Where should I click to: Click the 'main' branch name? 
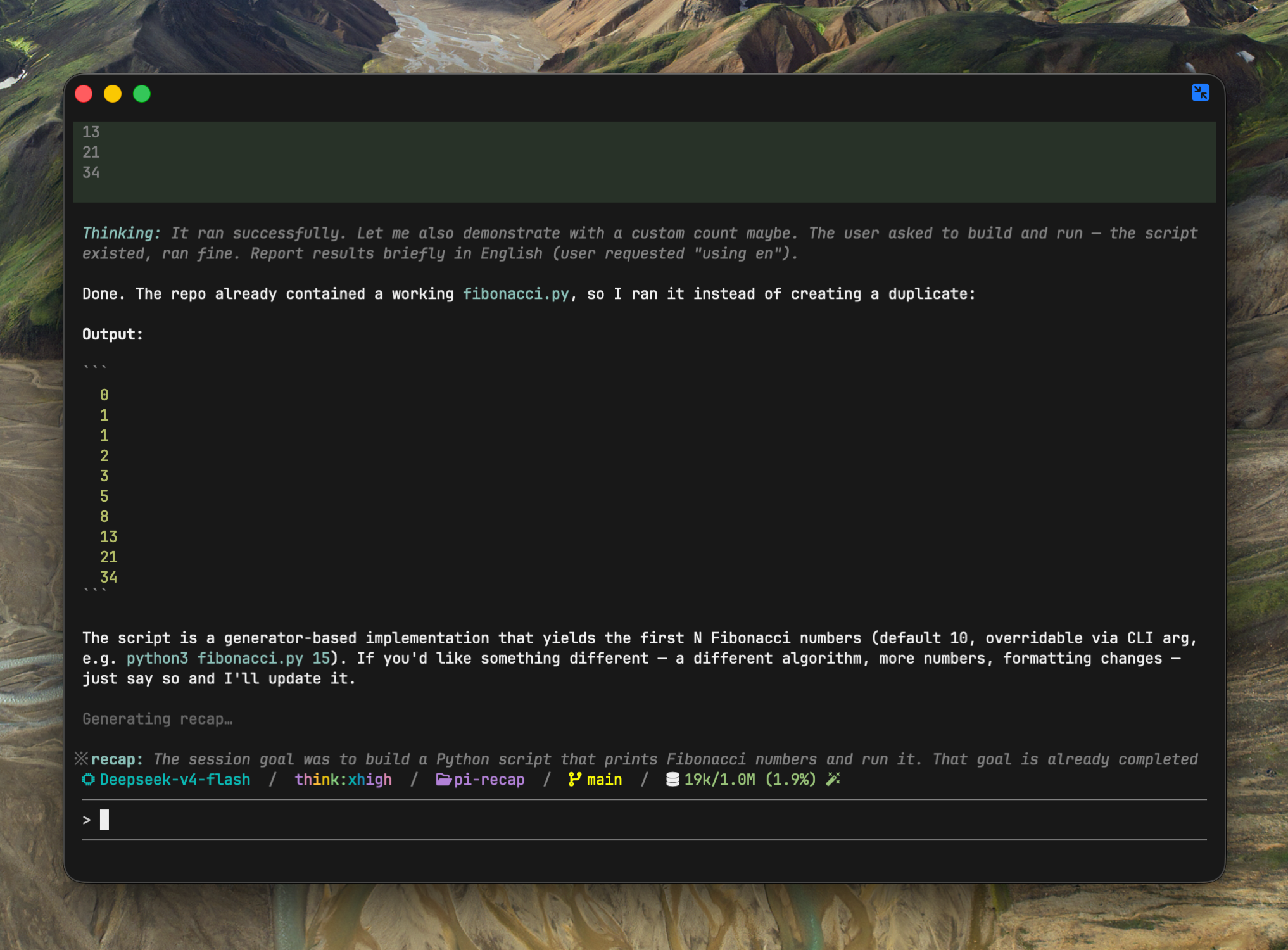pyautogui.click(x=604, y=780)
